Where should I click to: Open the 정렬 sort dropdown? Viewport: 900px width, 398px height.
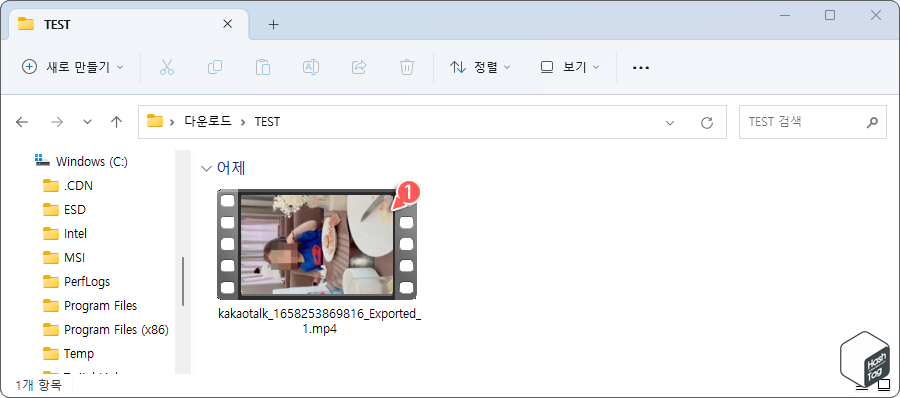(480, 67)
